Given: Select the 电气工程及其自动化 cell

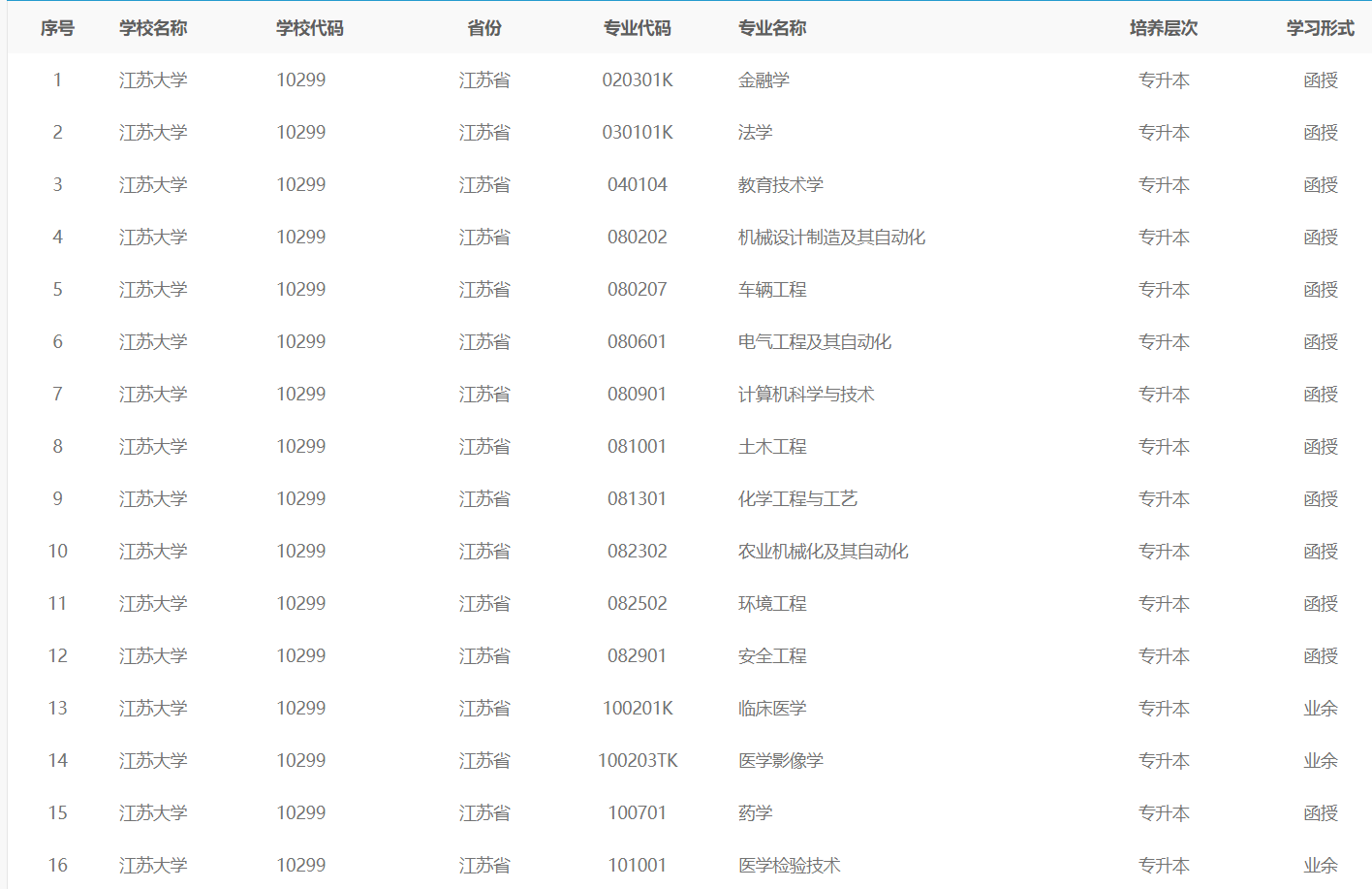Looking at the screenshot, I should [815, 342].
